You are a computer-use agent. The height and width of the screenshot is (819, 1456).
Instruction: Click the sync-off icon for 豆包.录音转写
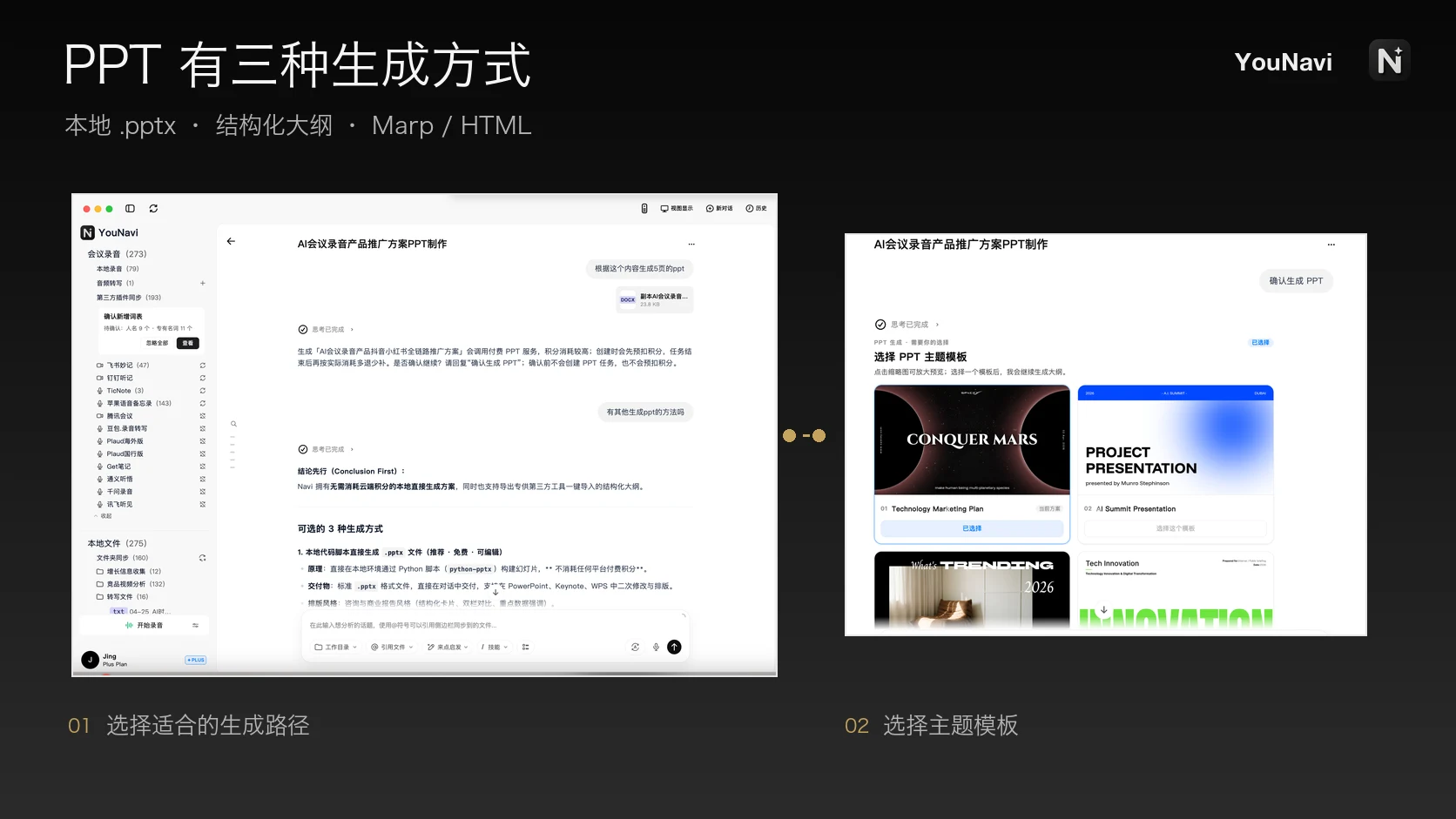tap(203, 428)
